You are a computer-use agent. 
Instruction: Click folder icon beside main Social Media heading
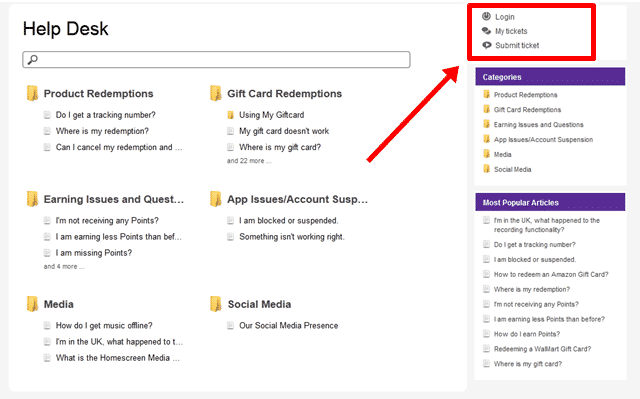(216, 304)
